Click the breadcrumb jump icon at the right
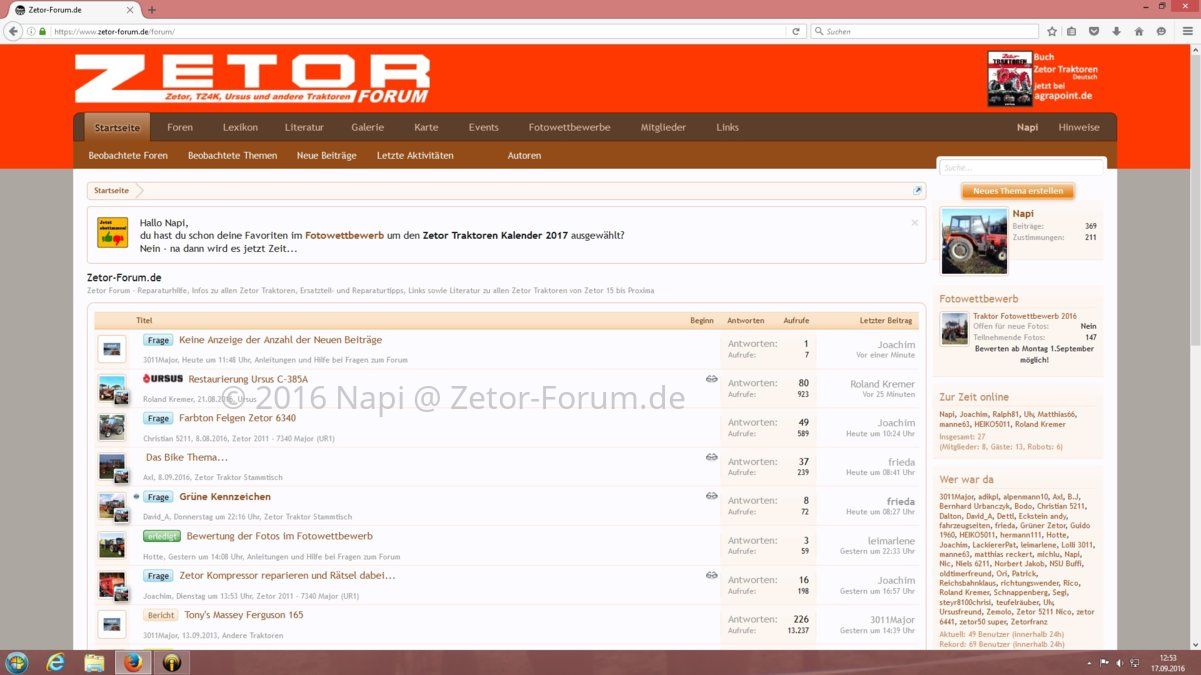This screenshot has width=1201, height=675. pos(917,190)
